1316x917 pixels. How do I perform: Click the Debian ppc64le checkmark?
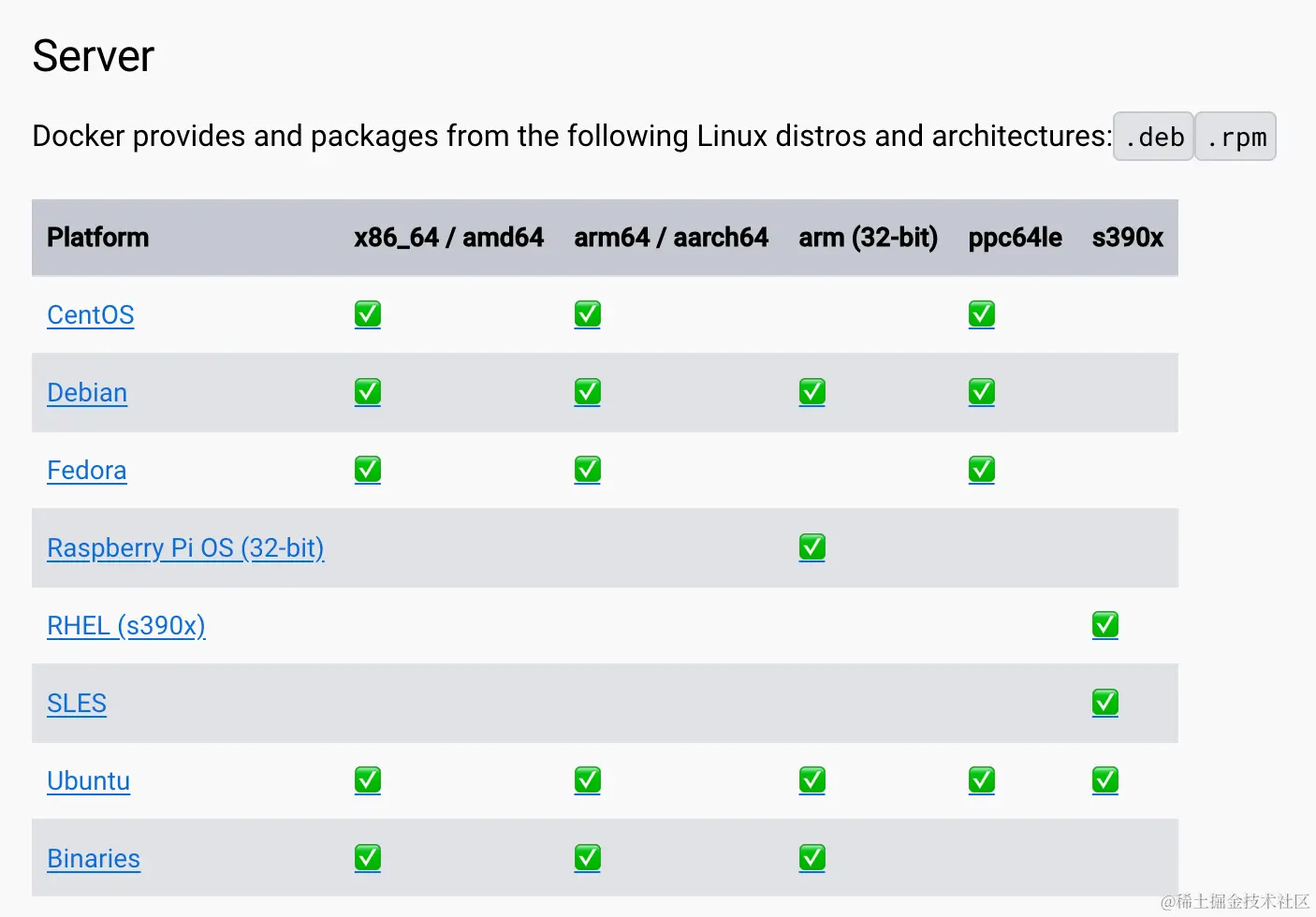tap(982, 392)
